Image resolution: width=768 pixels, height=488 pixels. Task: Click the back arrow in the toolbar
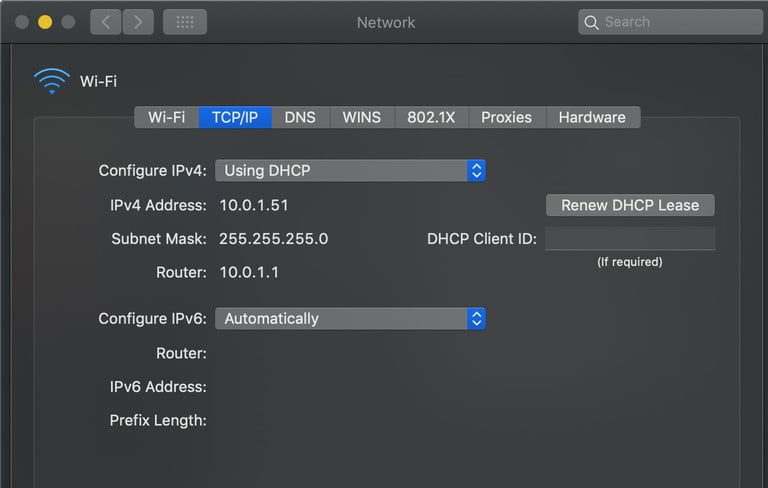click(106, 22)
